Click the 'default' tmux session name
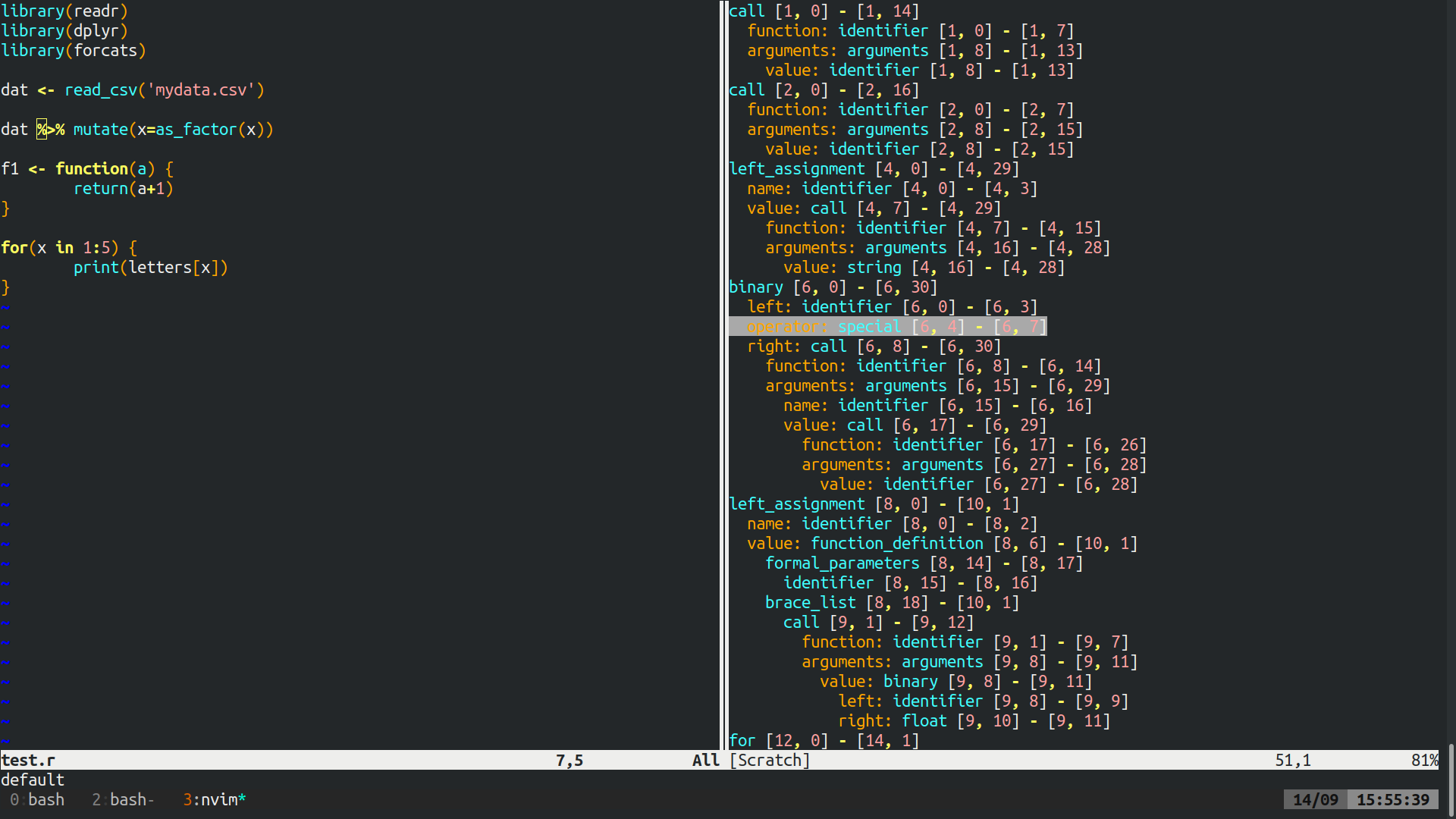 32,780
